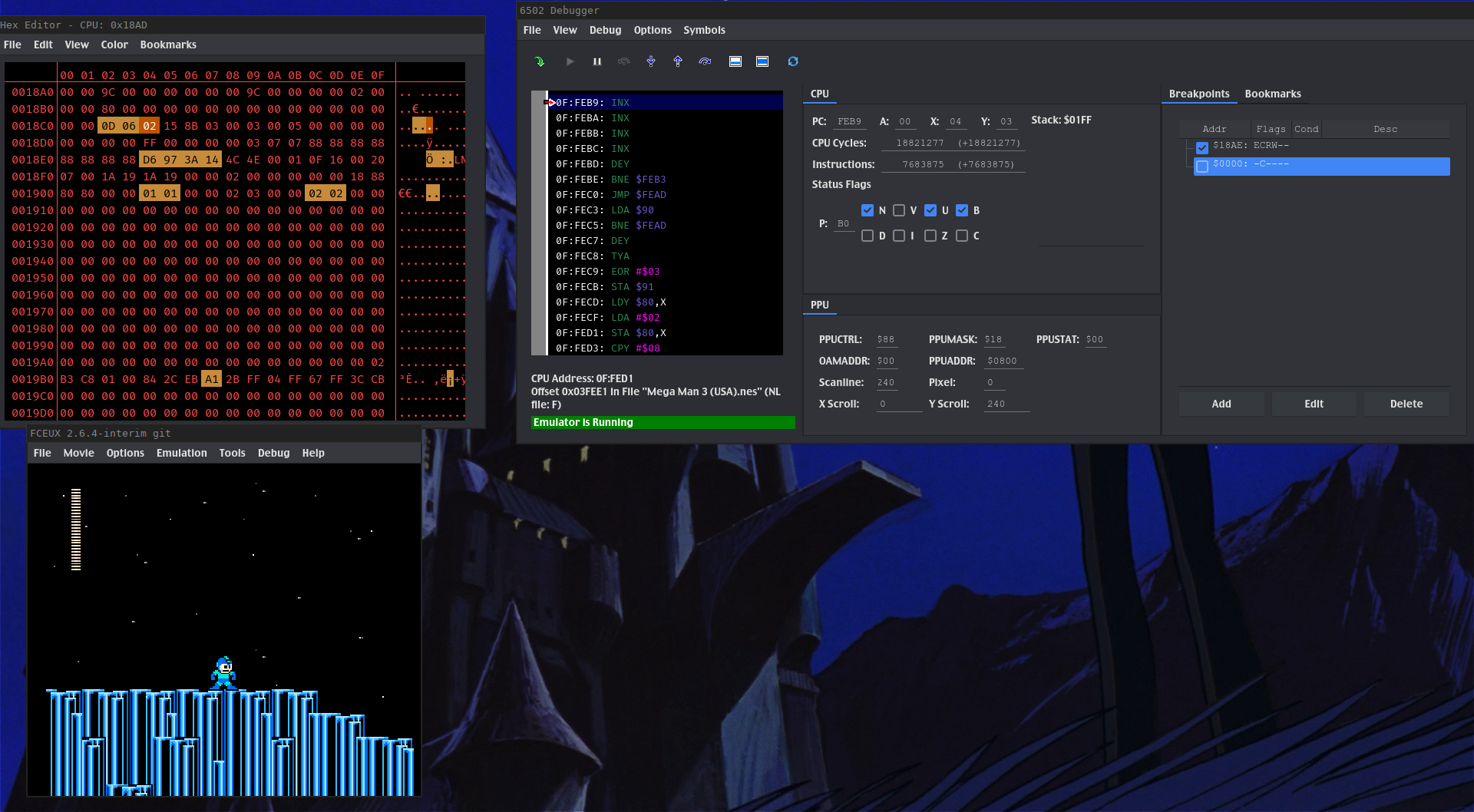This screenshot has height=812, width=1474.
Task: Click the green Emulator is Running status bar
Action: (x=663, y=422)
